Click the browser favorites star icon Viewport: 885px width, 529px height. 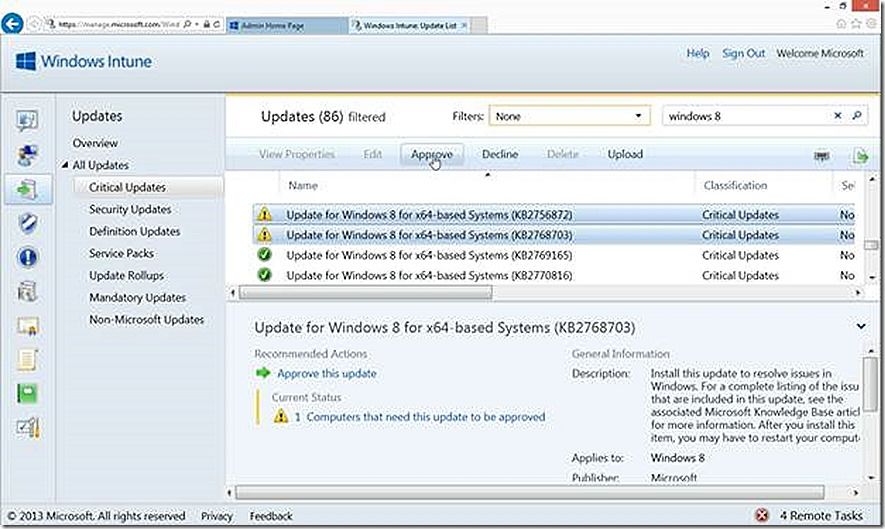(856, 24)
